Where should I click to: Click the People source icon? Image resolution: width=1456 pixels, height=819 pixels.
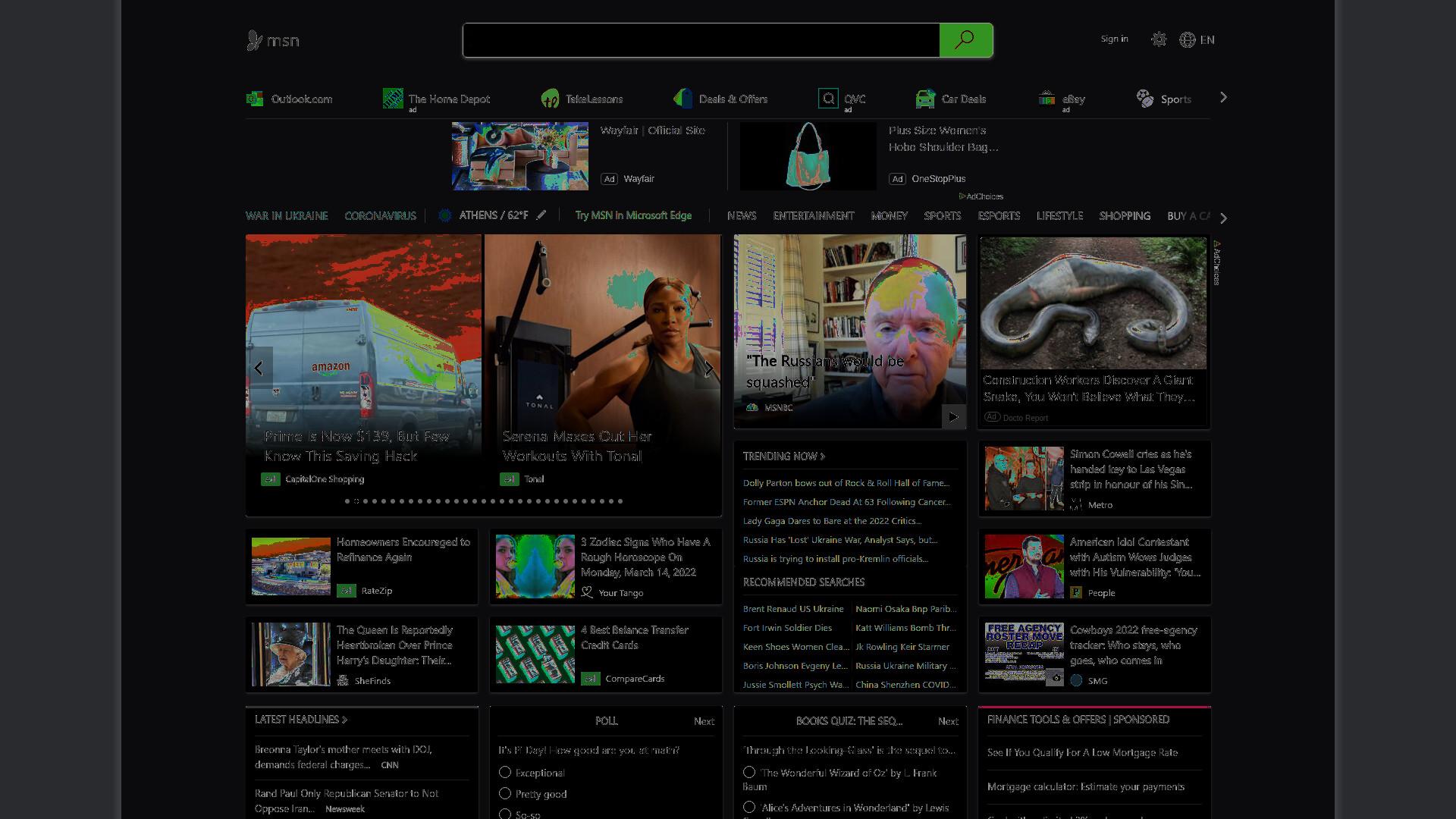click(1076, 592)
